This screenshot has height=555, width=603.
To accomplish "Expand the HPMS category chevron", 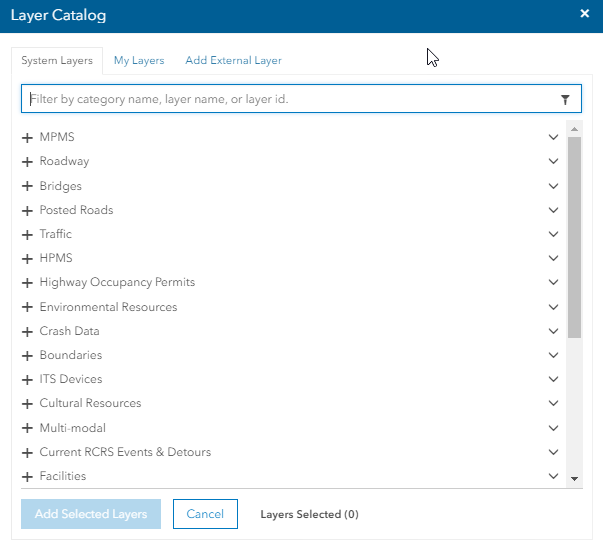I will pyautogui.click(x=552, y=258).
